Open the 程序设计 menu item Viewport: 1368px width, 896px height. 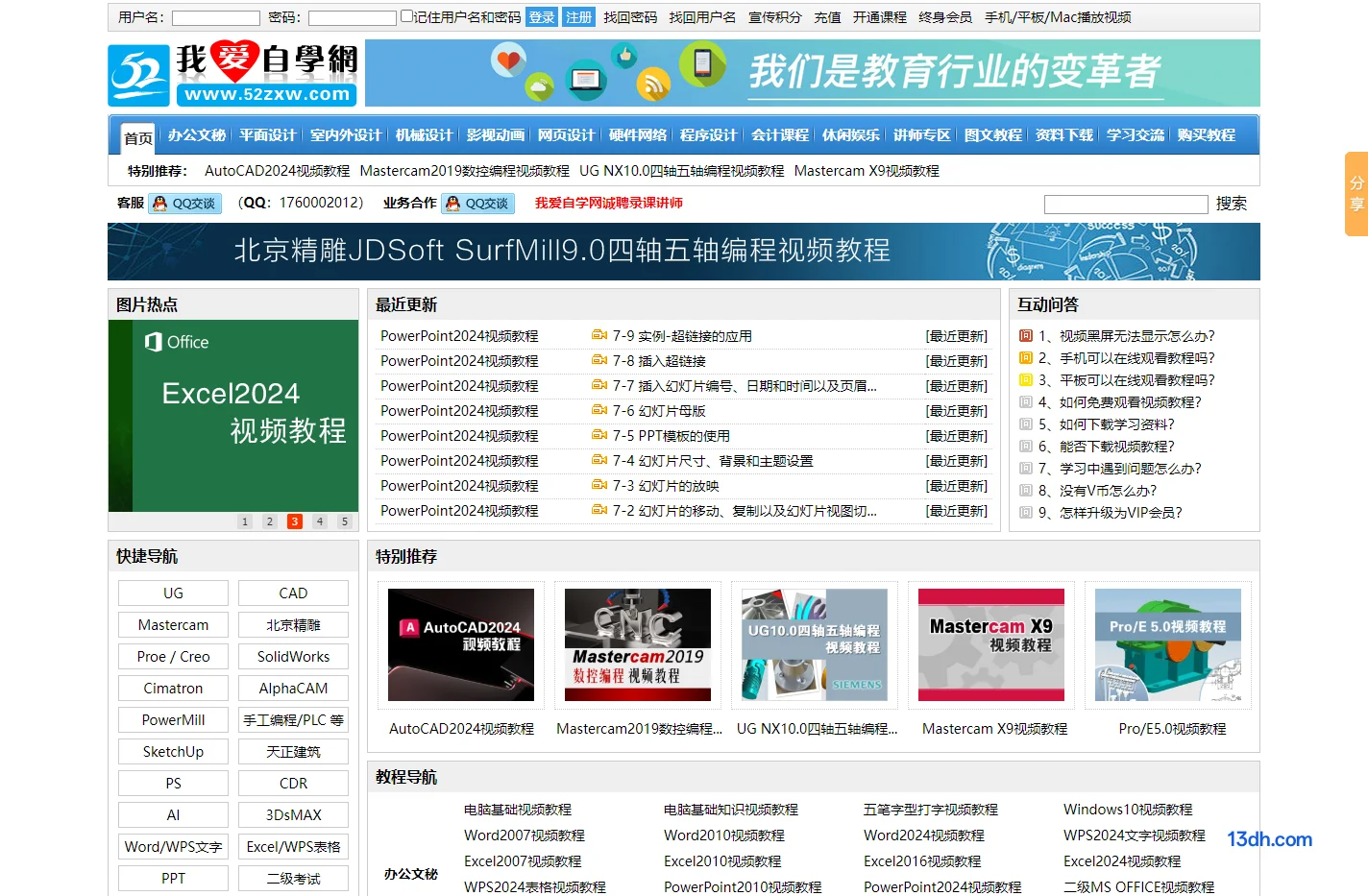pos(708,135)
